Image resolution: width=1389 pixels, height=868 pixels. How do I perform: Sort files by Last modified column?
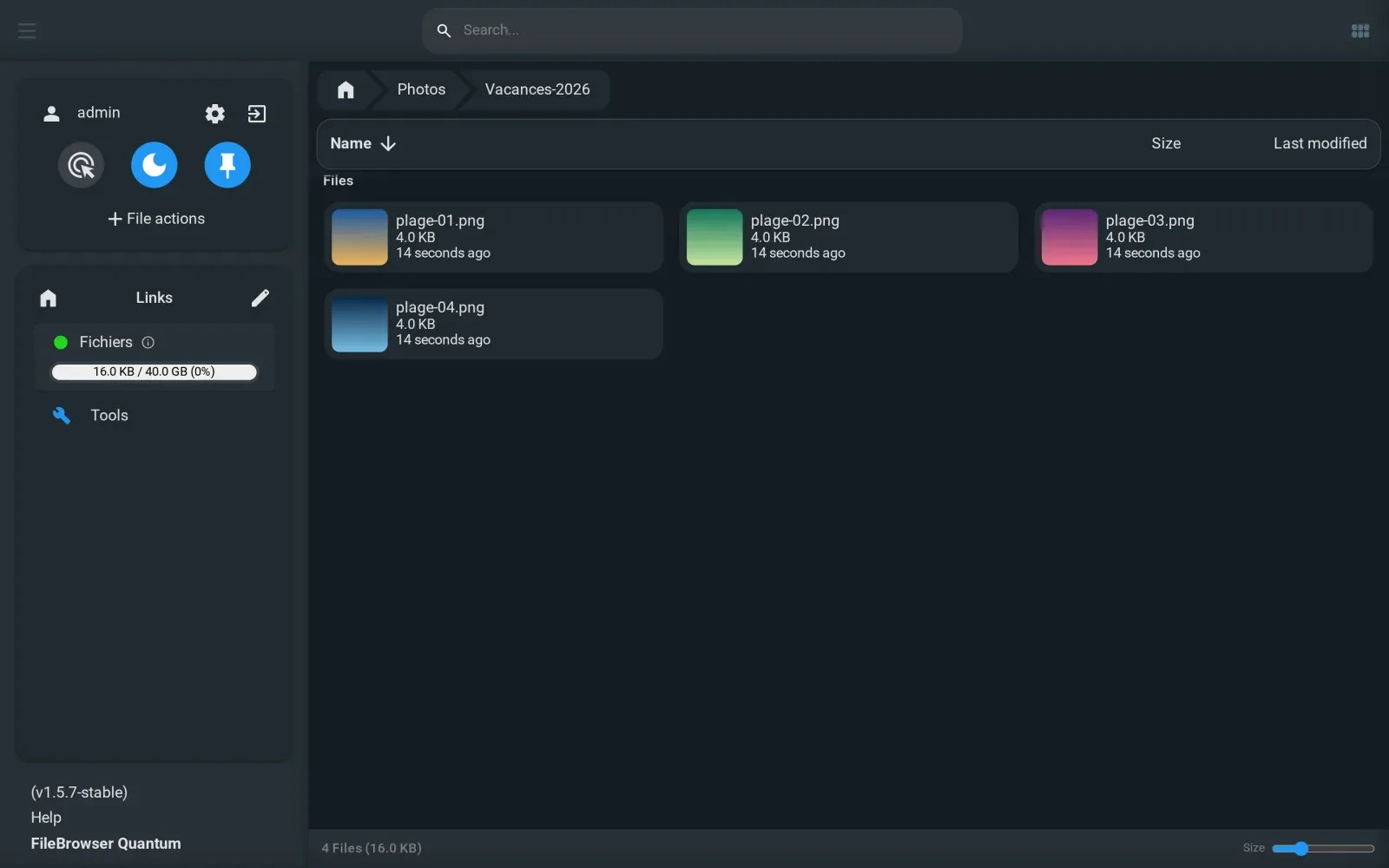[x=1320, y=144]
